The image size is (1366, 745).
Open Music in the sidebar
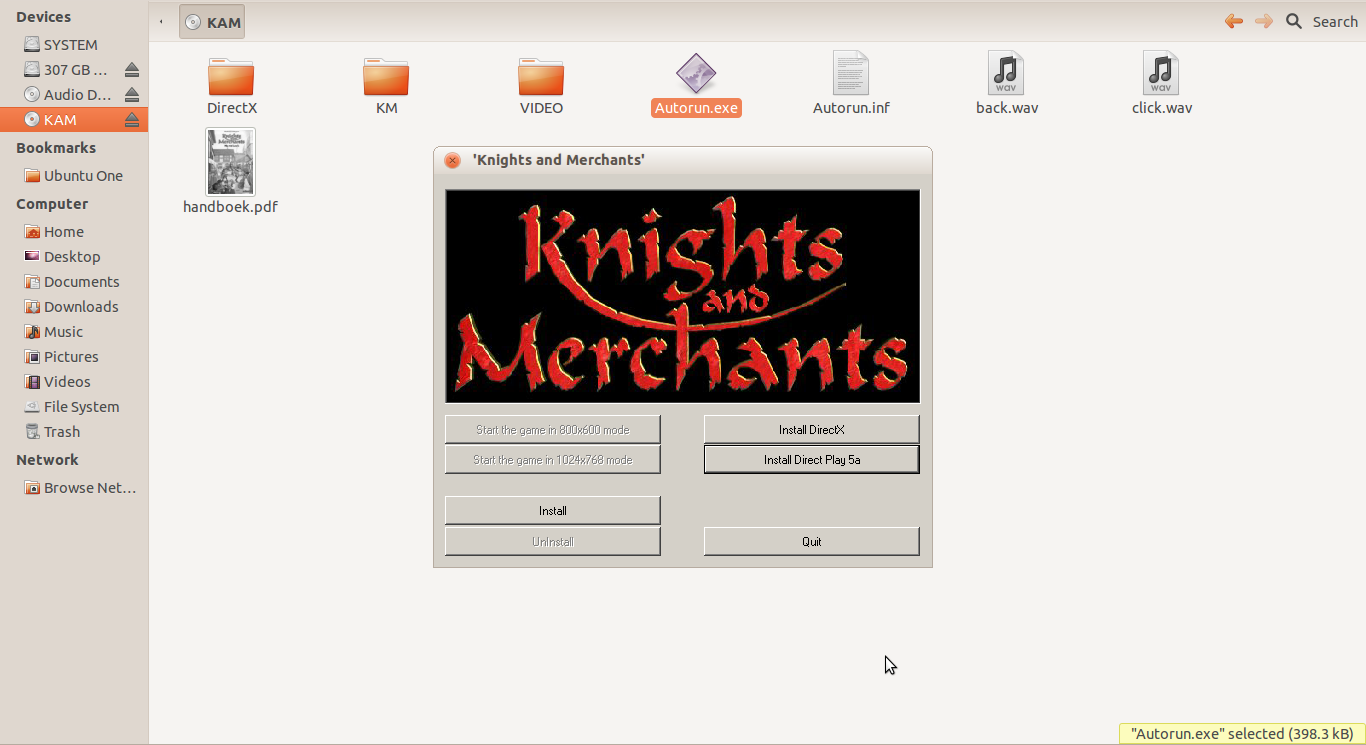point(74,332)
